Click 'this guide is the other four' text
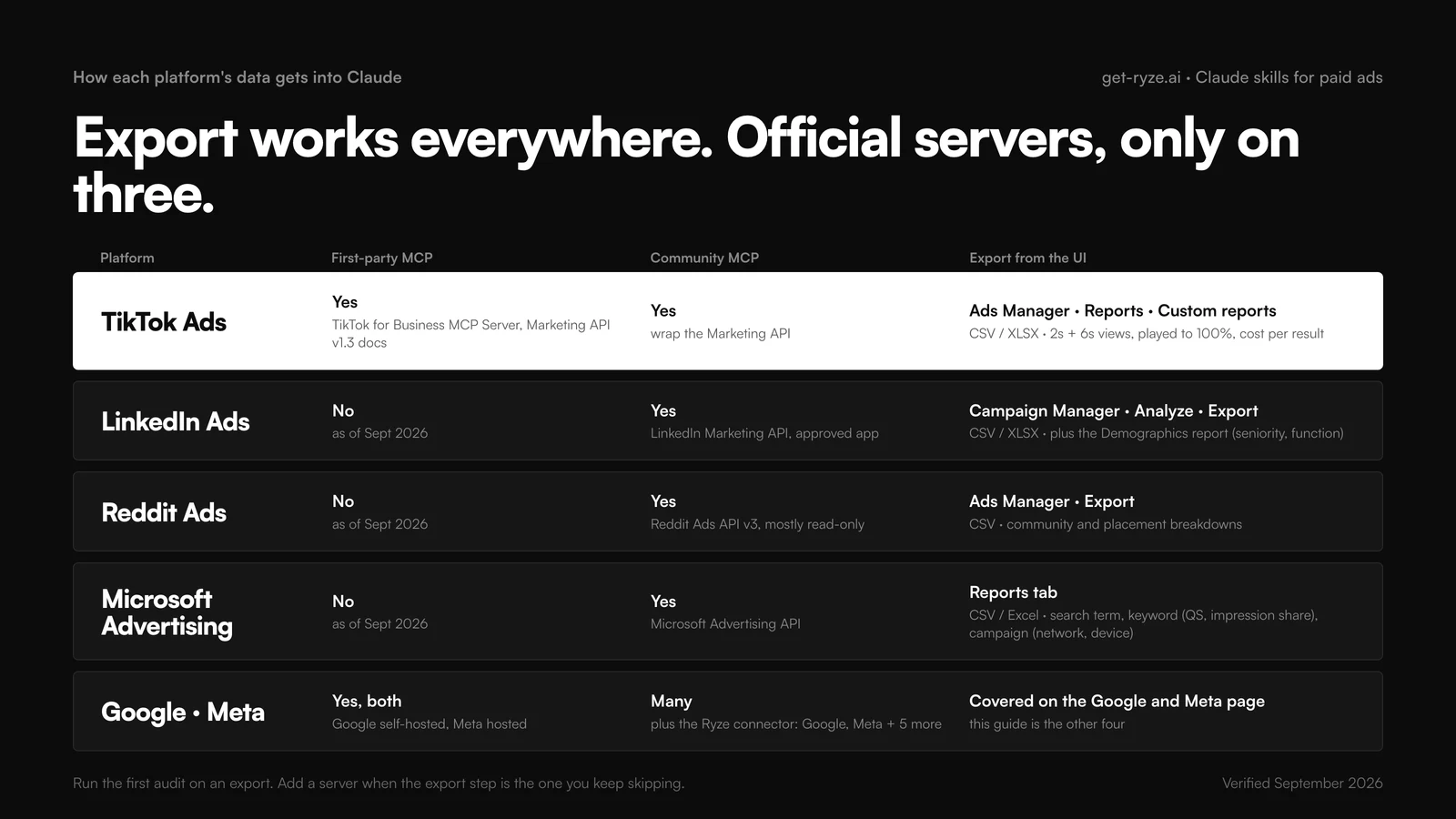Image resolution: width=1456 pixels, height=819 pixels. 1046,724
